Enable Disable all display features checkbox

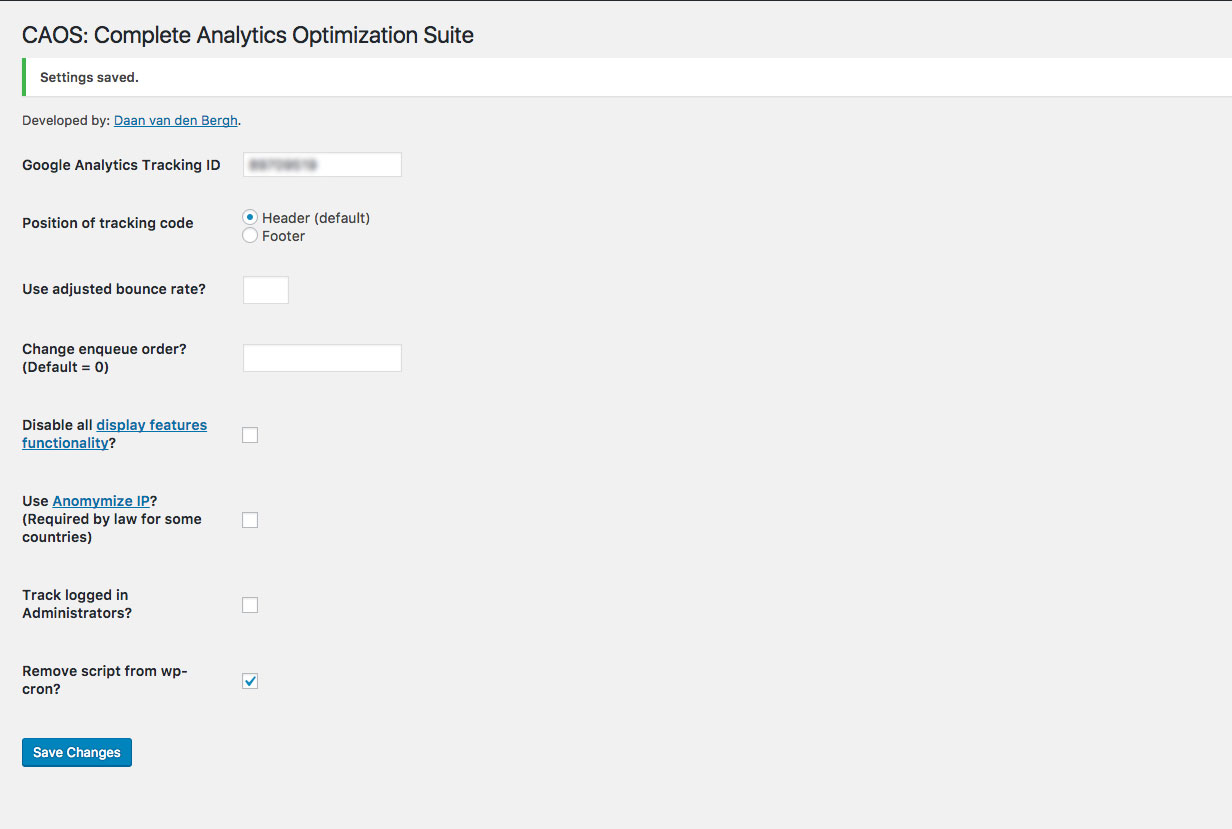250,435
